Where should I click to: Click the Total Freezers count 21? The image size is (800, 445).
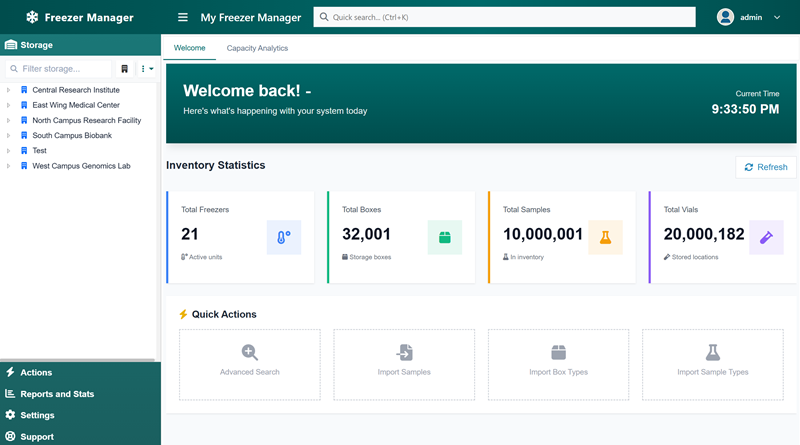[190, 234]
